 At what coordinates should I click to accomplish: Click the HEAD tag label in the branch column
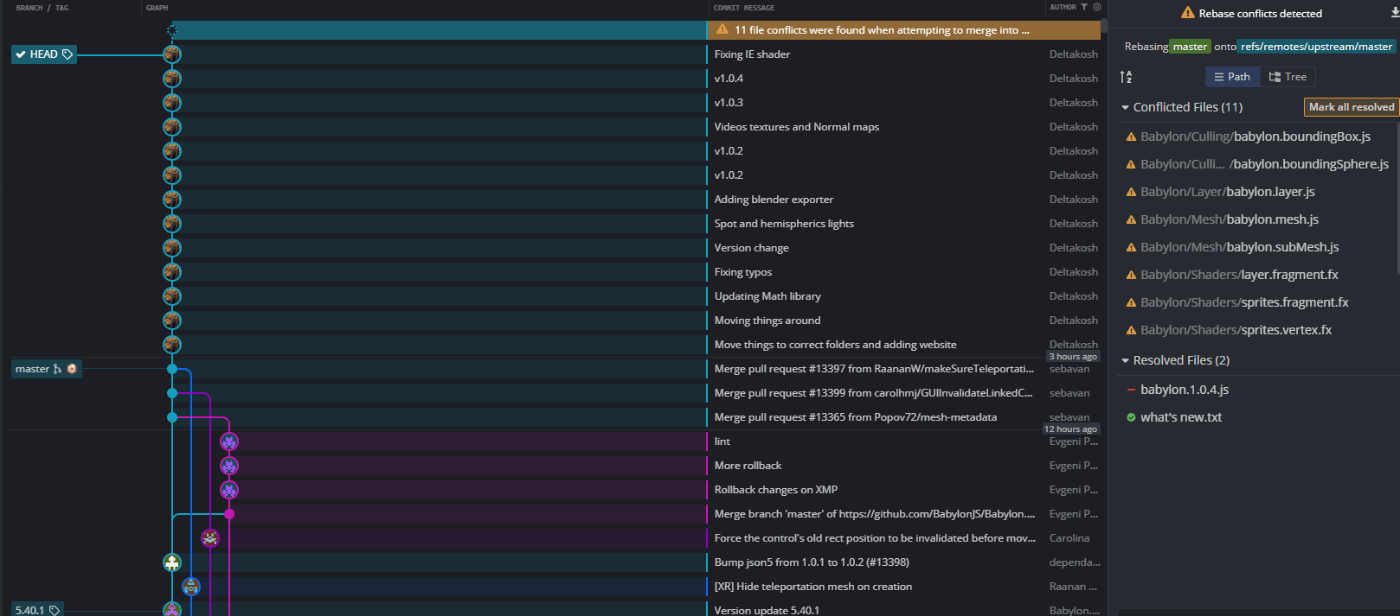click(x=44, y=54)
